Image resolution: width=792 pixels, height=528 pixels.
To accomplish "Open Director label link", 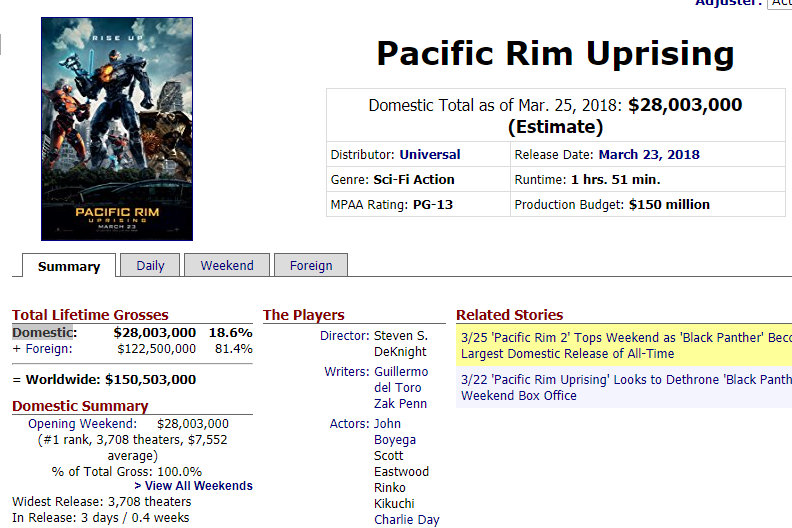I will (x=345, y=335).
